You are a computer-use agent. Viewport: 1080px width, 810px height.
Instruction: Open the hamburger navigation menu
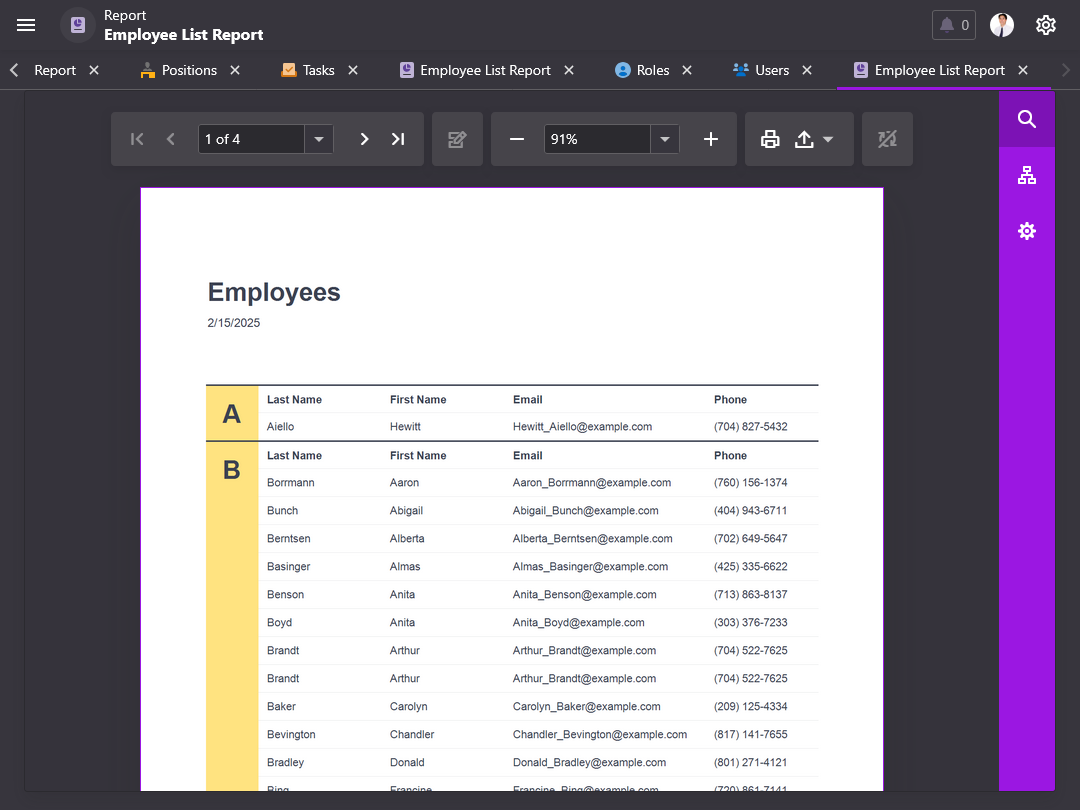click(26, 25)
